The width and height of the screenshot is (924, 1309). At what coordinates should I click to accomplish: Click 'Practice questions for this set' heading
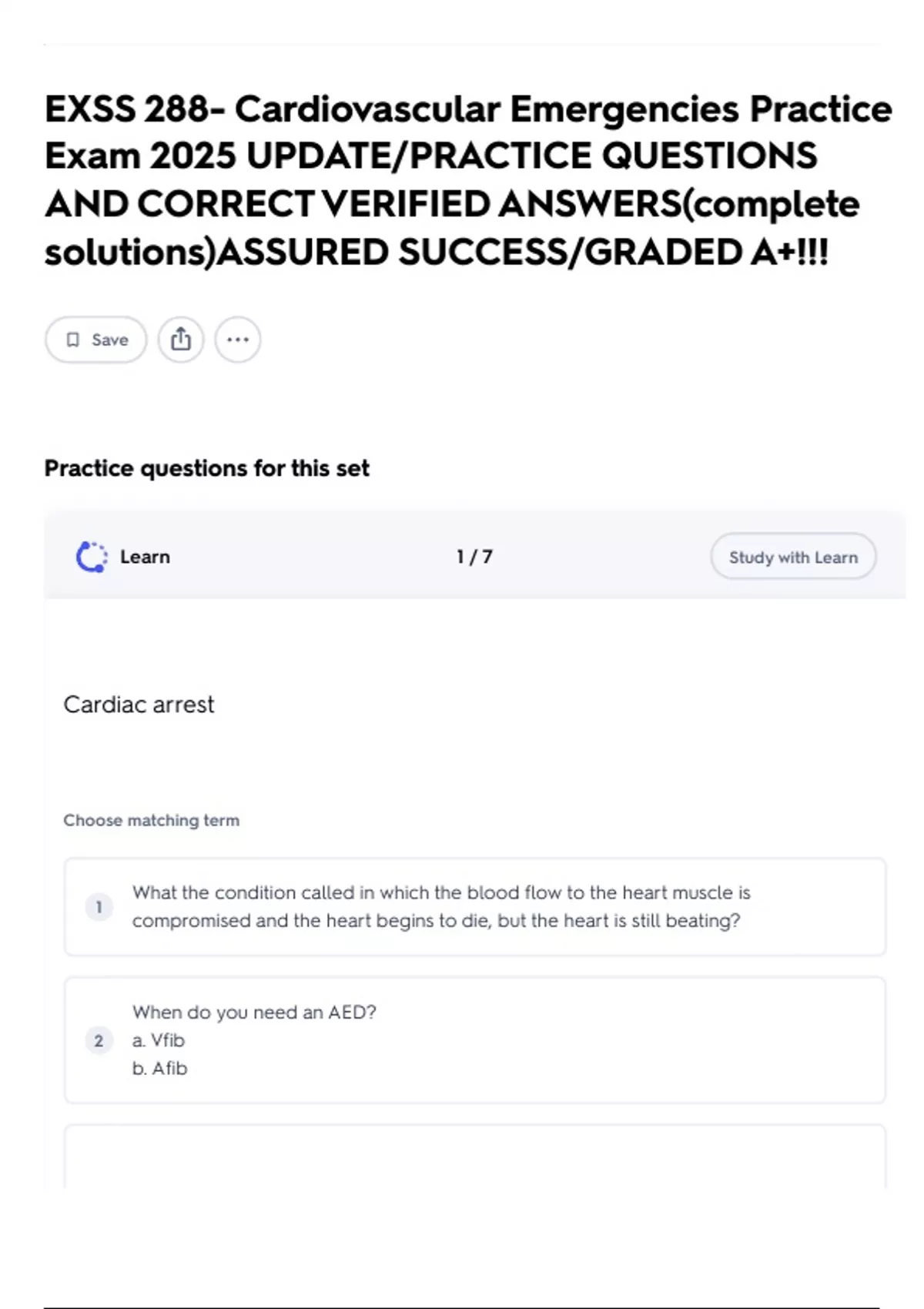pyautogui.click(x=206, y=468)
